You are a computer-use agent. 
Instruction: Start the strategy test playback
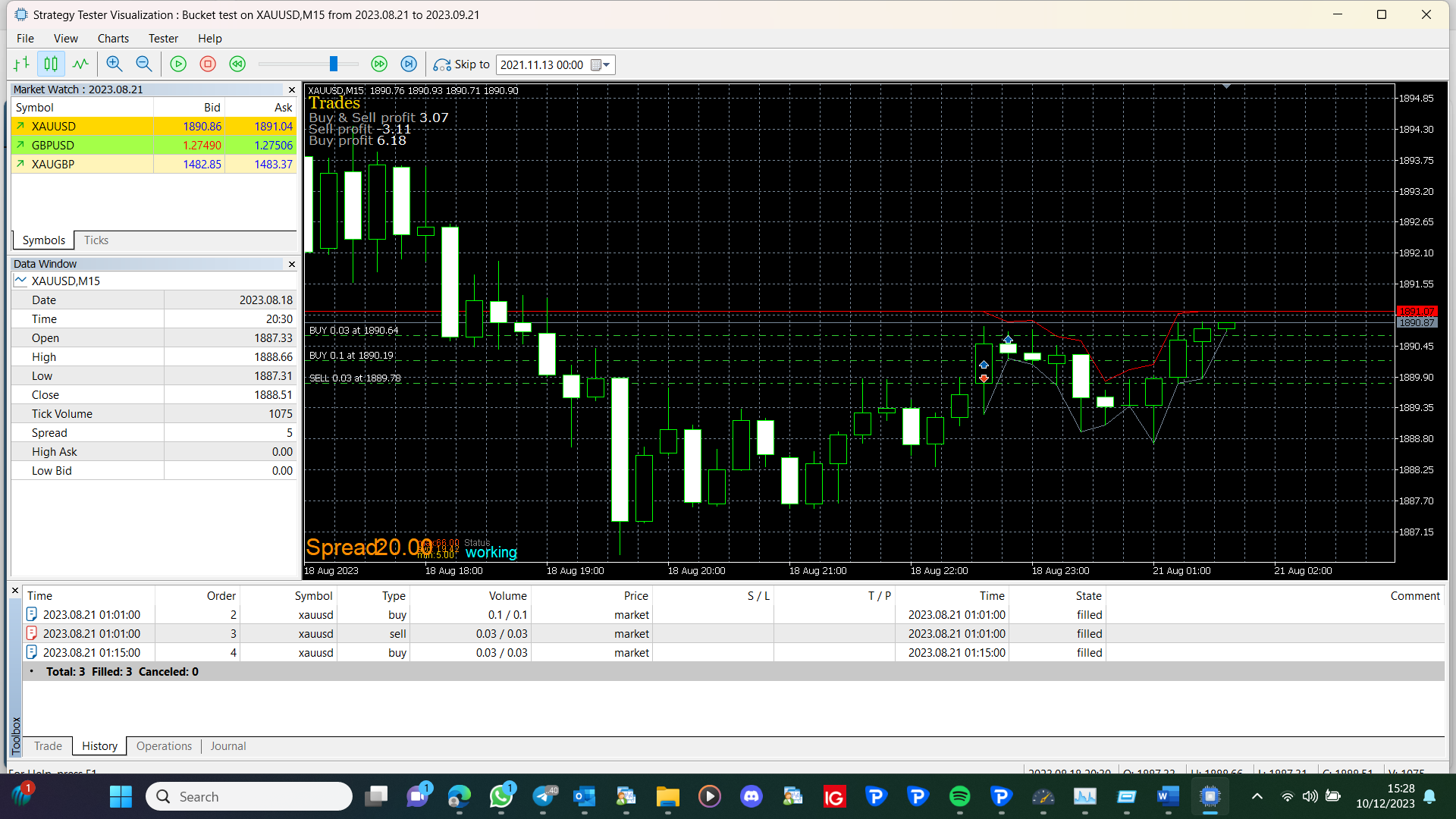pos(178,64)
